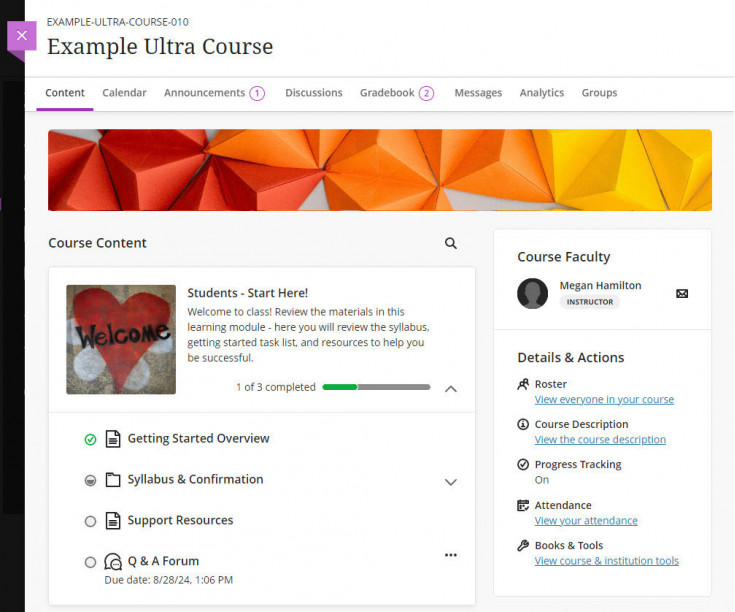Click the discussion icon beside Q & A Forum

(113, 561)
